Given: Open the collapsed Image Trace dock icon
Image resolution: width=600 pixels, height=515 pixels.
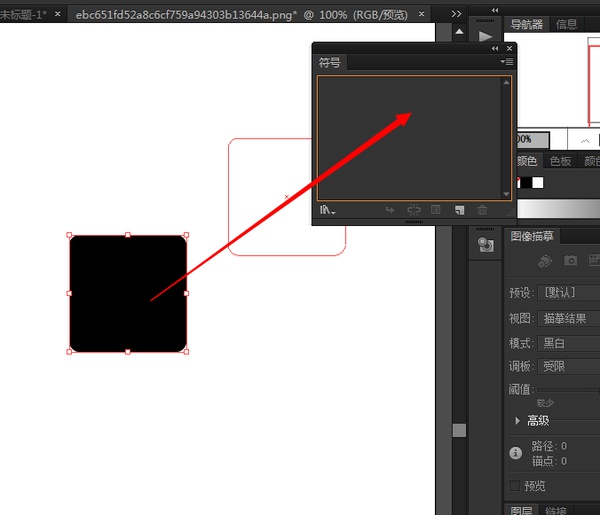Looking at the screenshot, I should coord(486,245).
